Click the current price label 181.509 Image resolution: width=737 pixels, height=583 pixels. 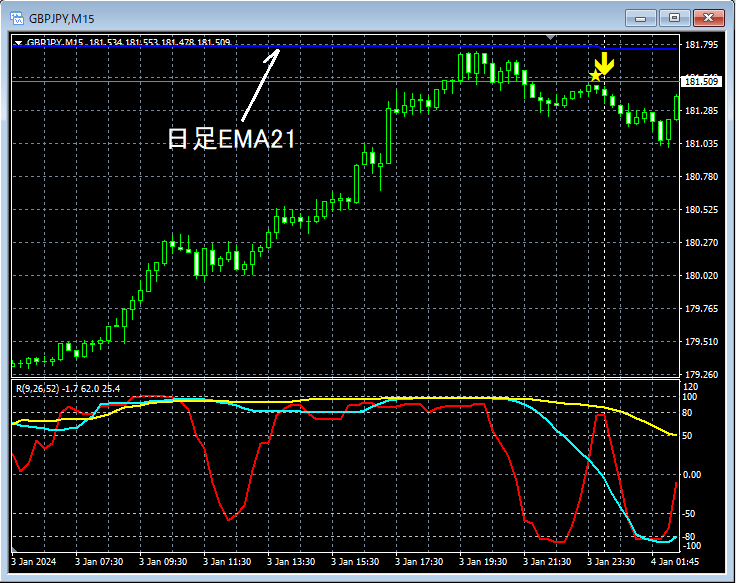click(x=701, y=81)
